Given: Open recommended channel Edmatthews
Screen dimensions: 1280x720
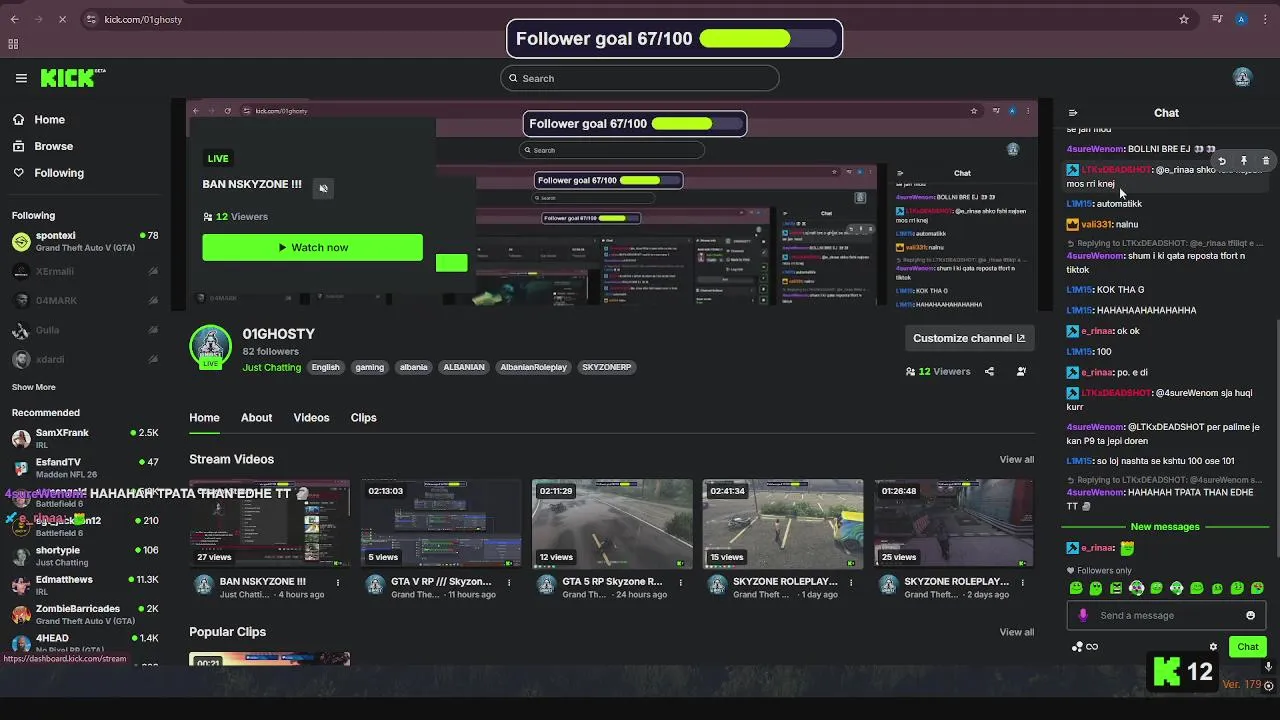Looking at the screenshot, I should click(x=85, y=585).
